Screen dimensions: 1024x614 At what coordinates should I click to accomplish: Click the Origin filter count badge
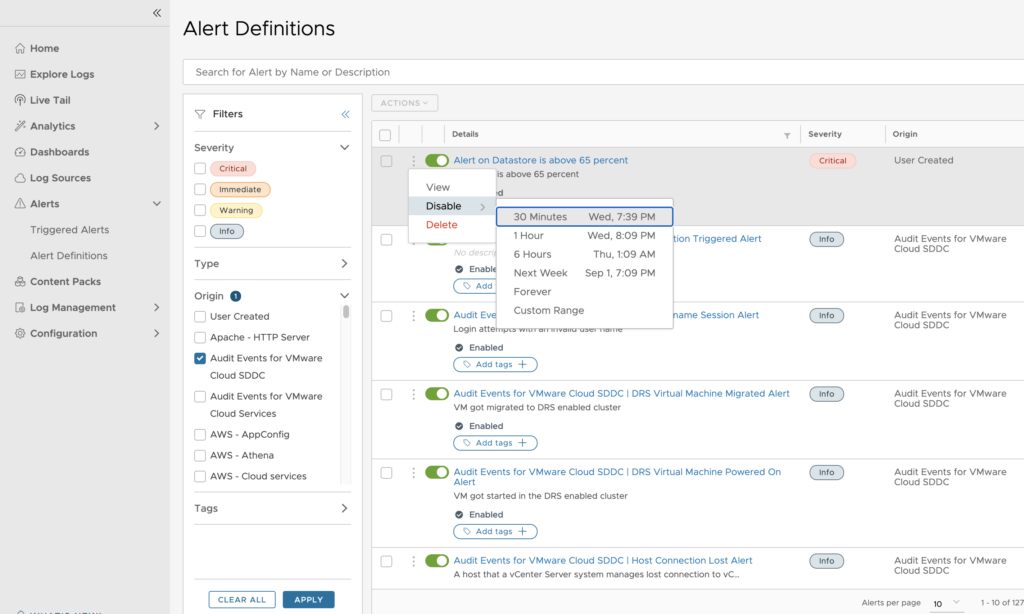pyautogui.click(x=236, y=296)
